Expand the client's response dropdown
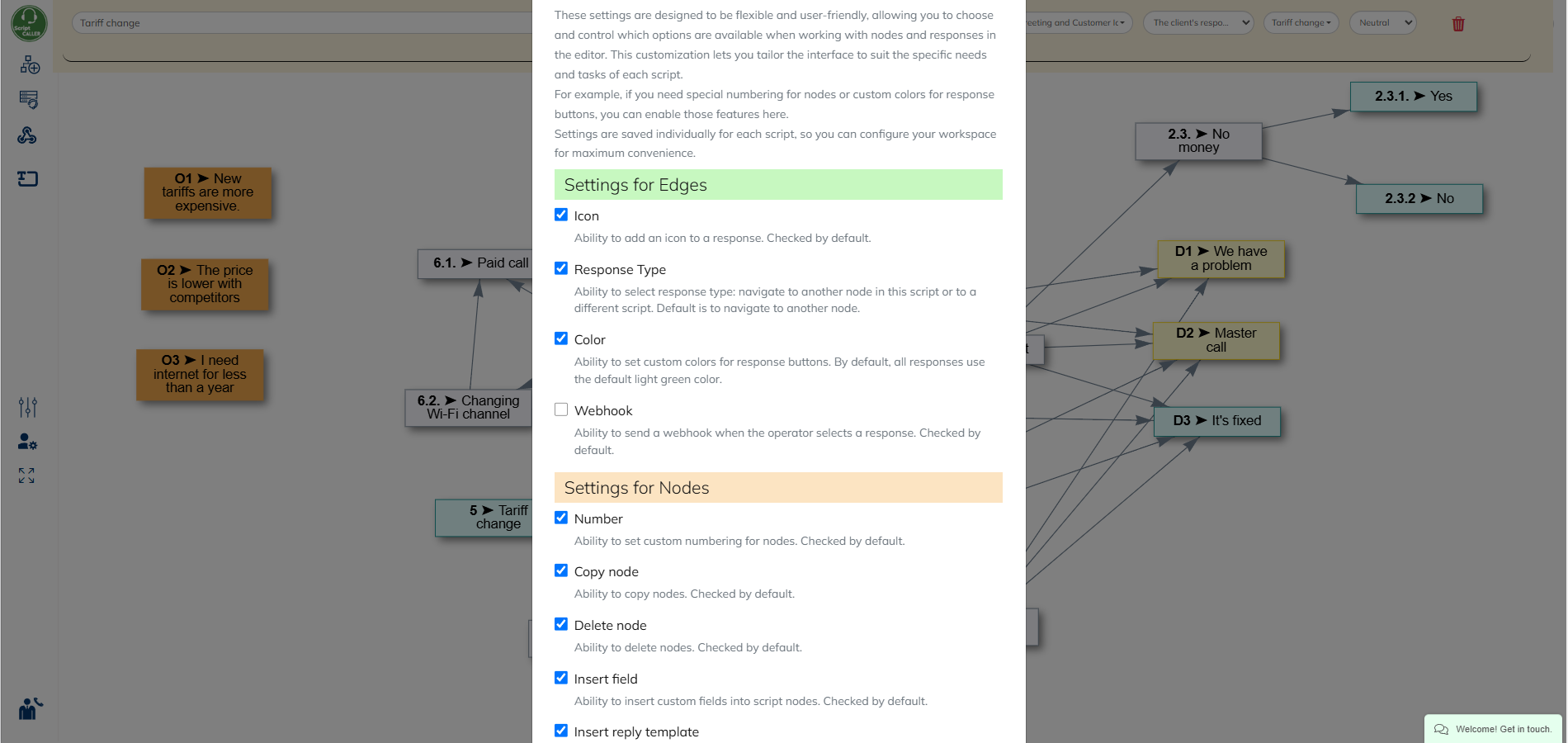1568x743 pixels. (1197, 22)
